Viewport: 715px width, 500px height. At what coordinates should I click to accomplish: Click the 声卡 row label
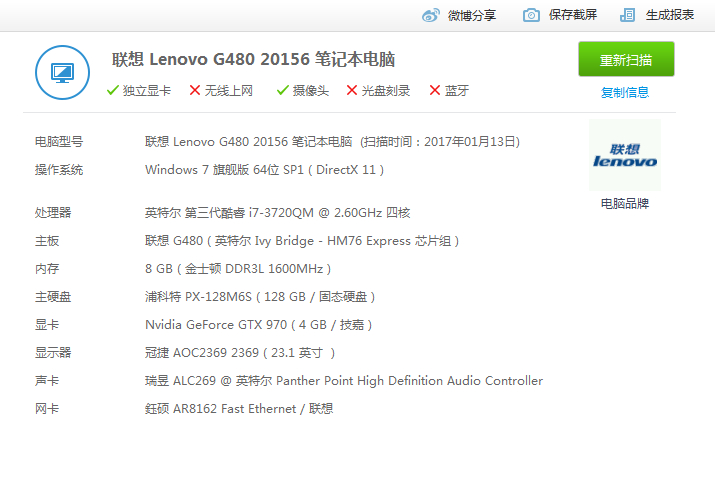[x=47, y=381]
